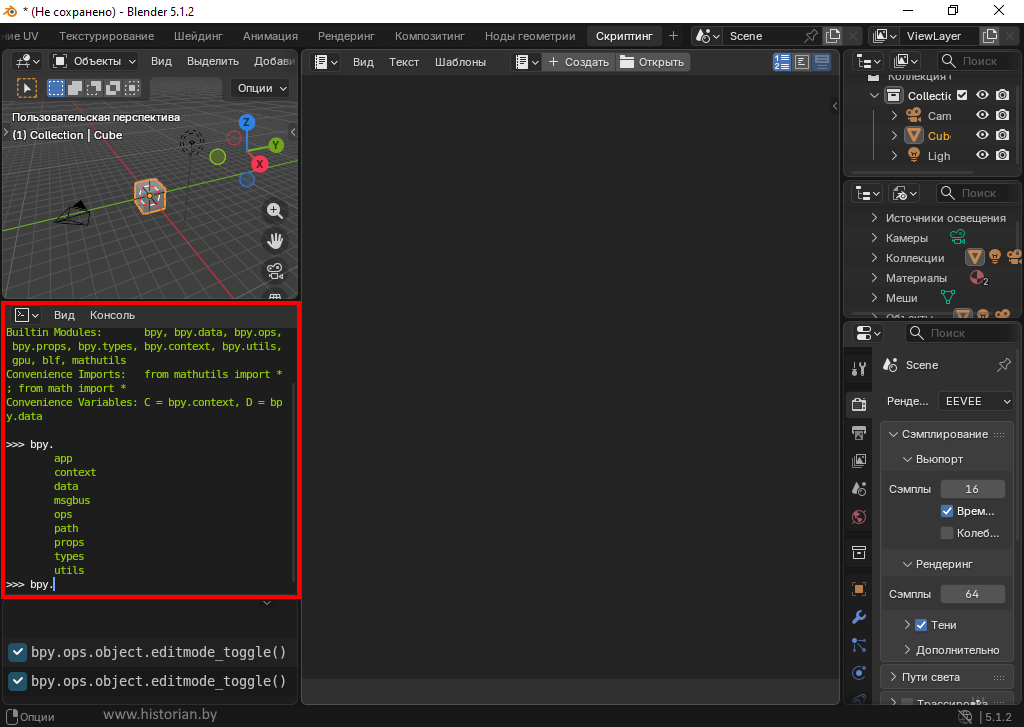Click the Создать button in text editor
The image size is (1024, 727).
pyautogui.click(x=579, y=62)
